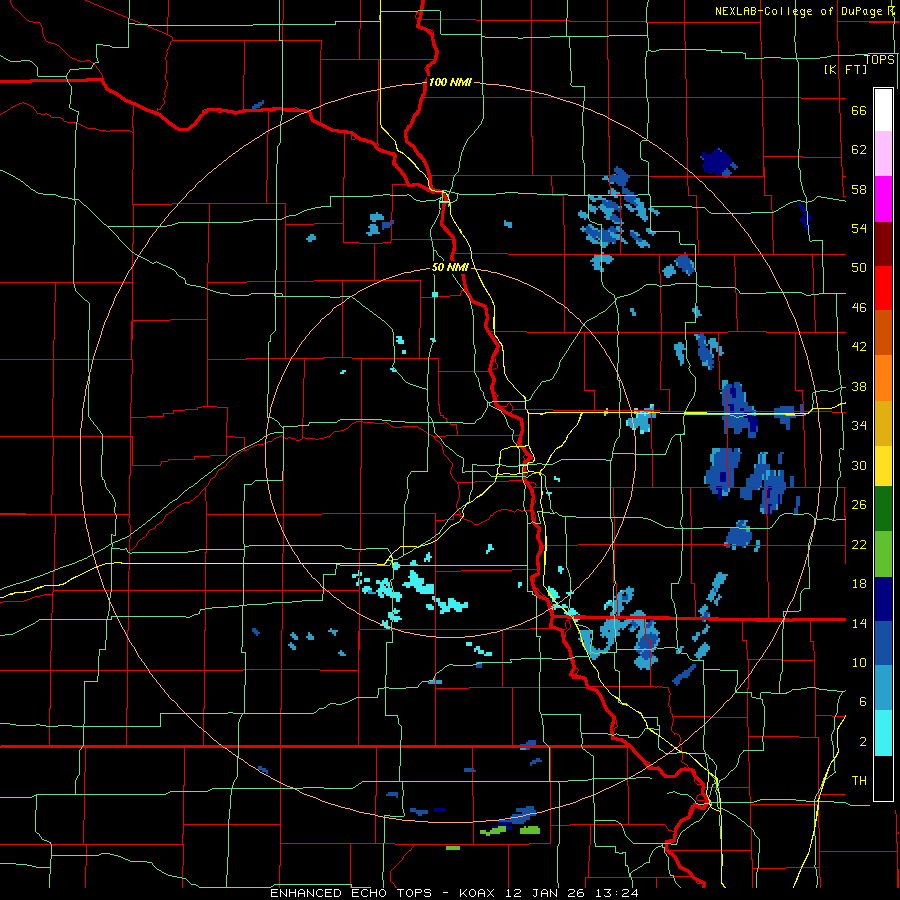Click the navy blue legend swatch
The width and height of the screenshot is (900, 900).
click(x=883, y=599)
